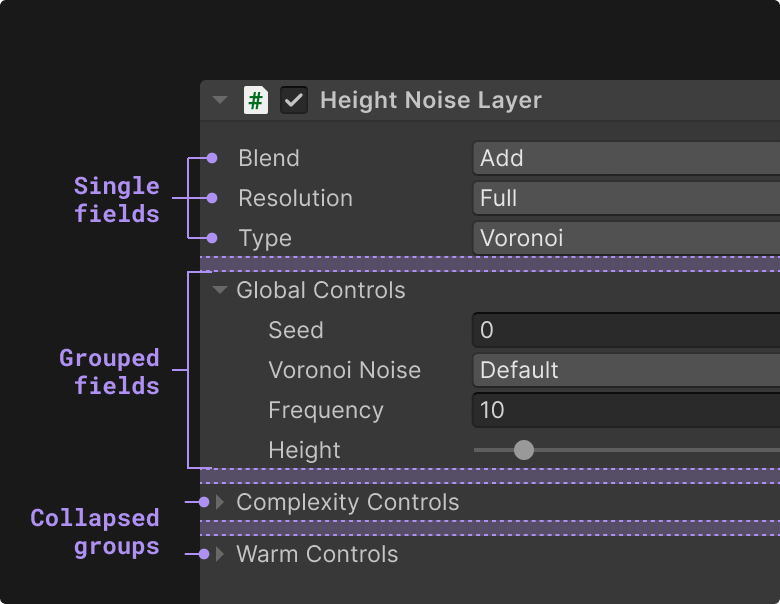This screenshot has width=780, height=604.
Task: Click the Height field label
Action: pyautogui.click(x=304, y=450)
